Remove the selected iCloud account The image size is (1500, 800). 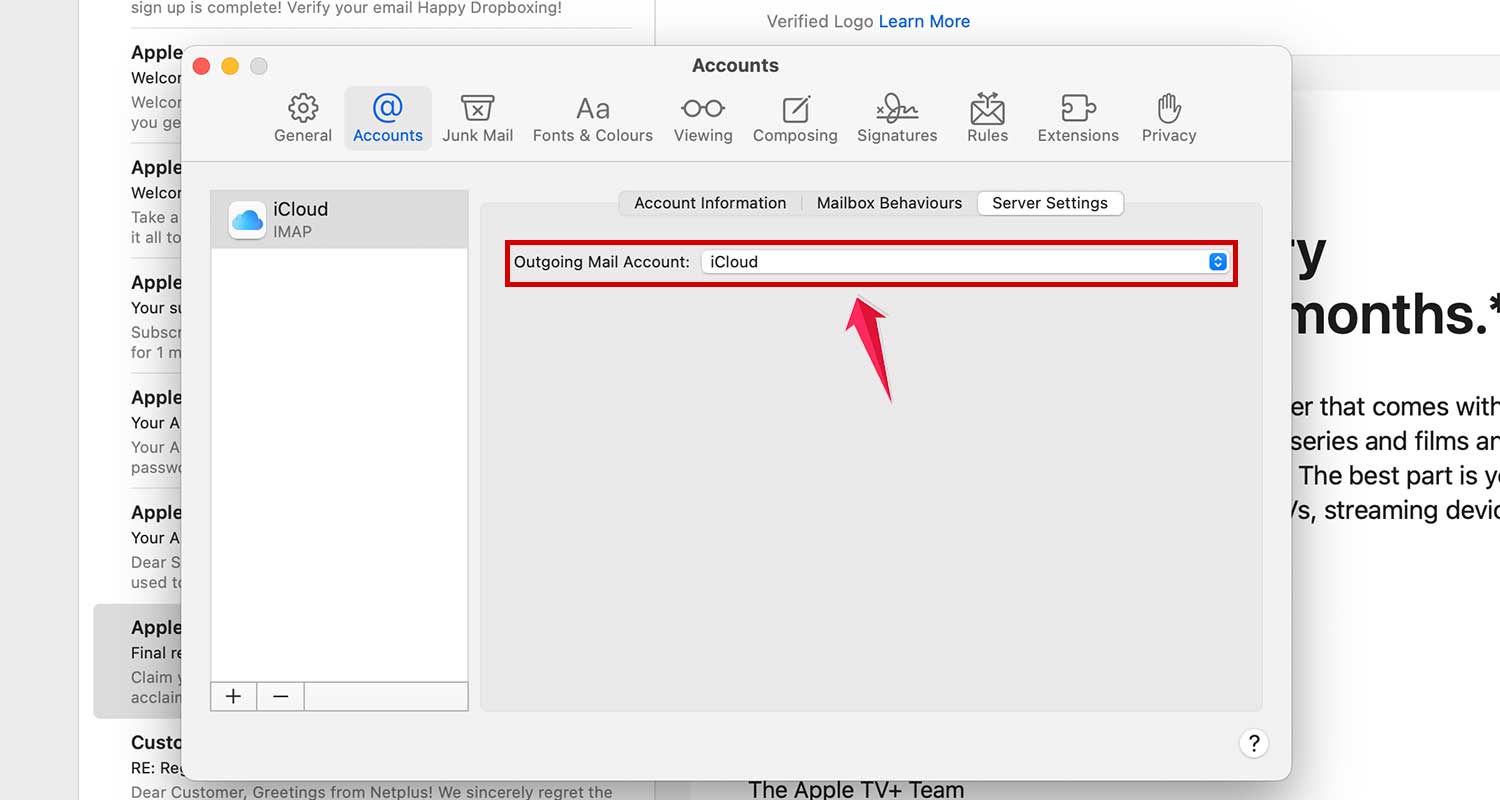coord(280,695)
